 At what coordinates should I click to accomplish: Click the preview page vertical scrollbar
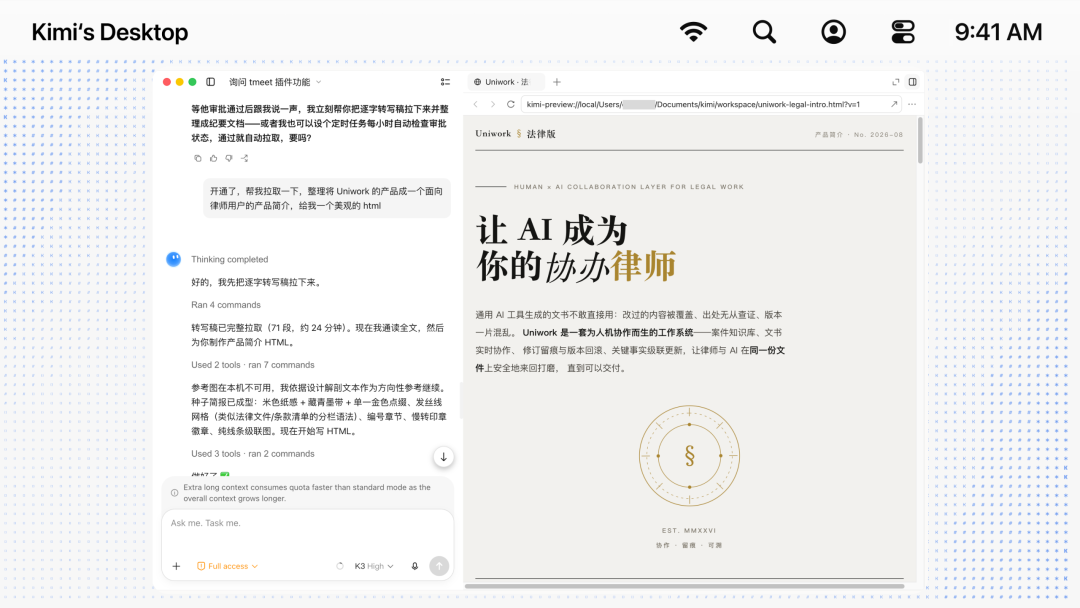(920, 140)
